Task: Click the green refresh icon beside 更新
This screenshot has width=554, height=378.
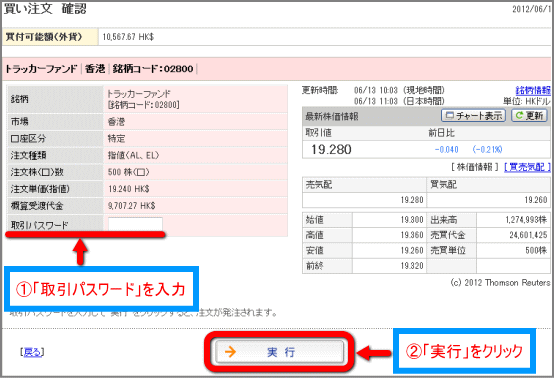Action: [519, 115]
